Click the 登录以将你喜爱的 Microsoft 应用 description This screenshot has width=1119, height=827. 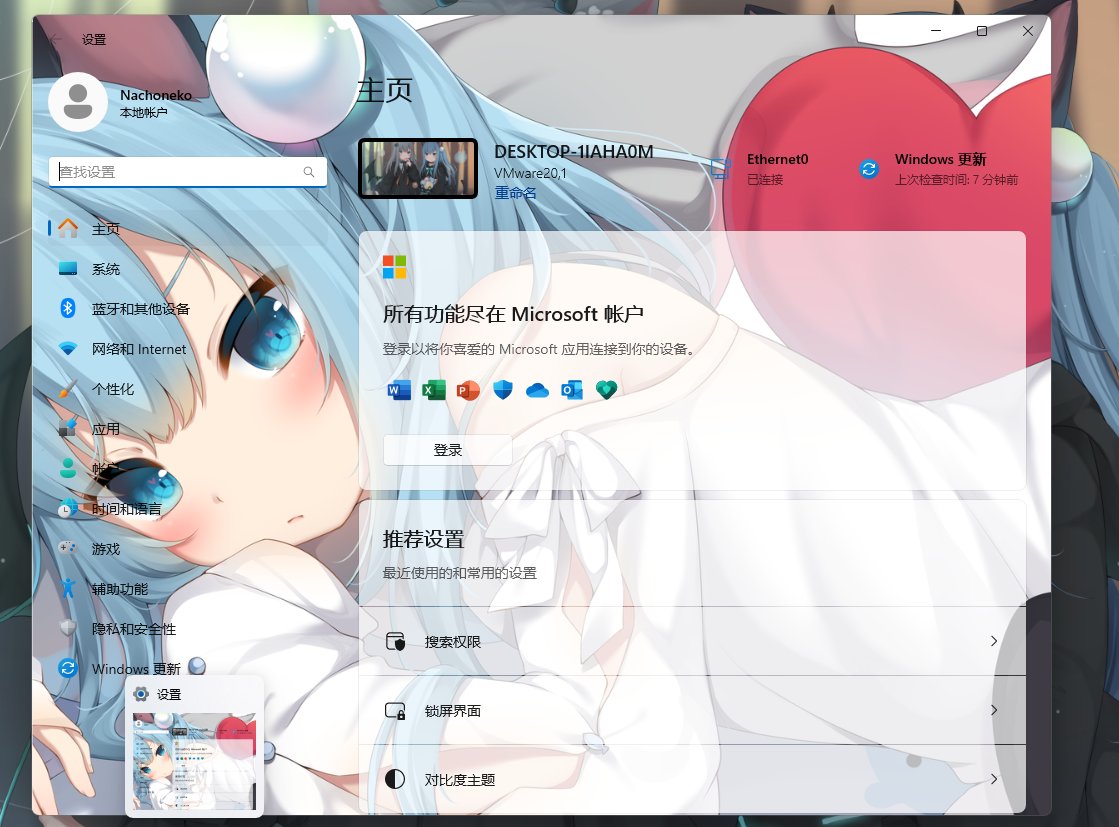(x=539, y=349)
